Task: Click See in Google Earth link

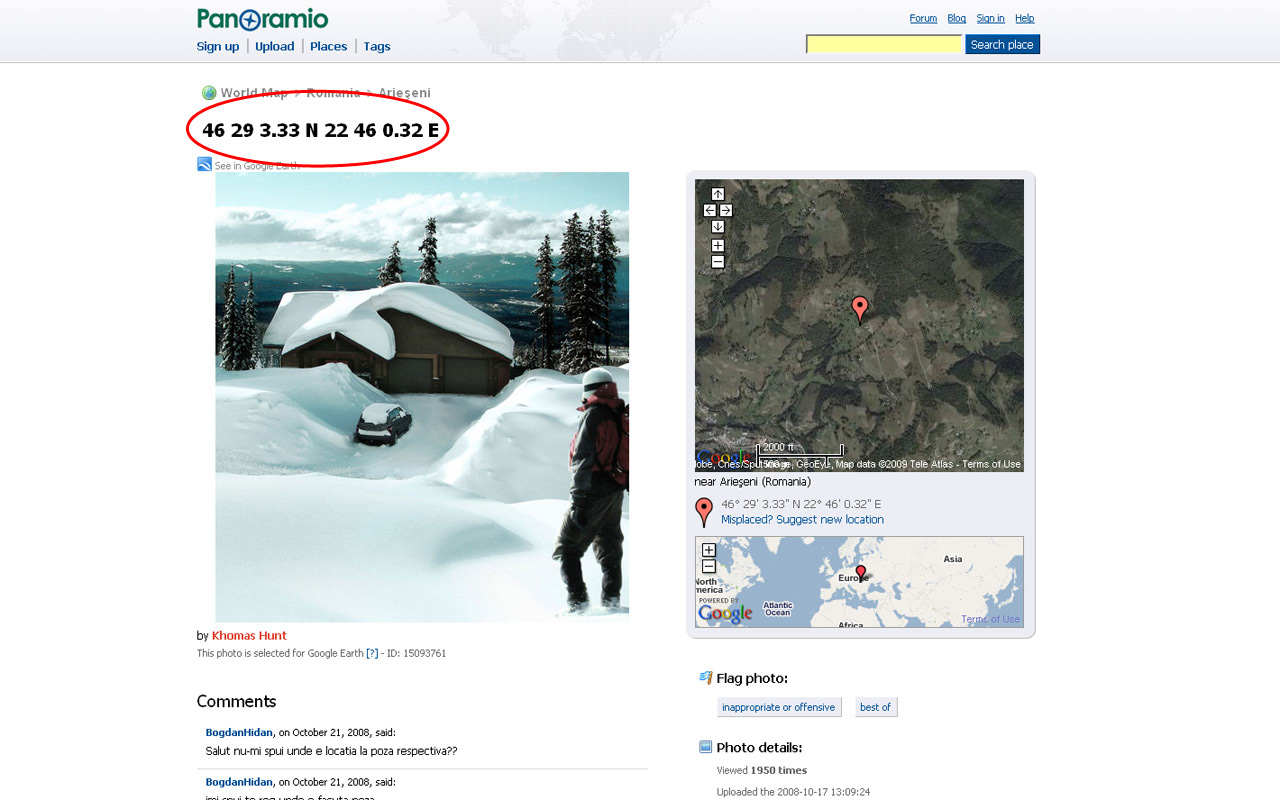Action: click(x=257, y=166)
